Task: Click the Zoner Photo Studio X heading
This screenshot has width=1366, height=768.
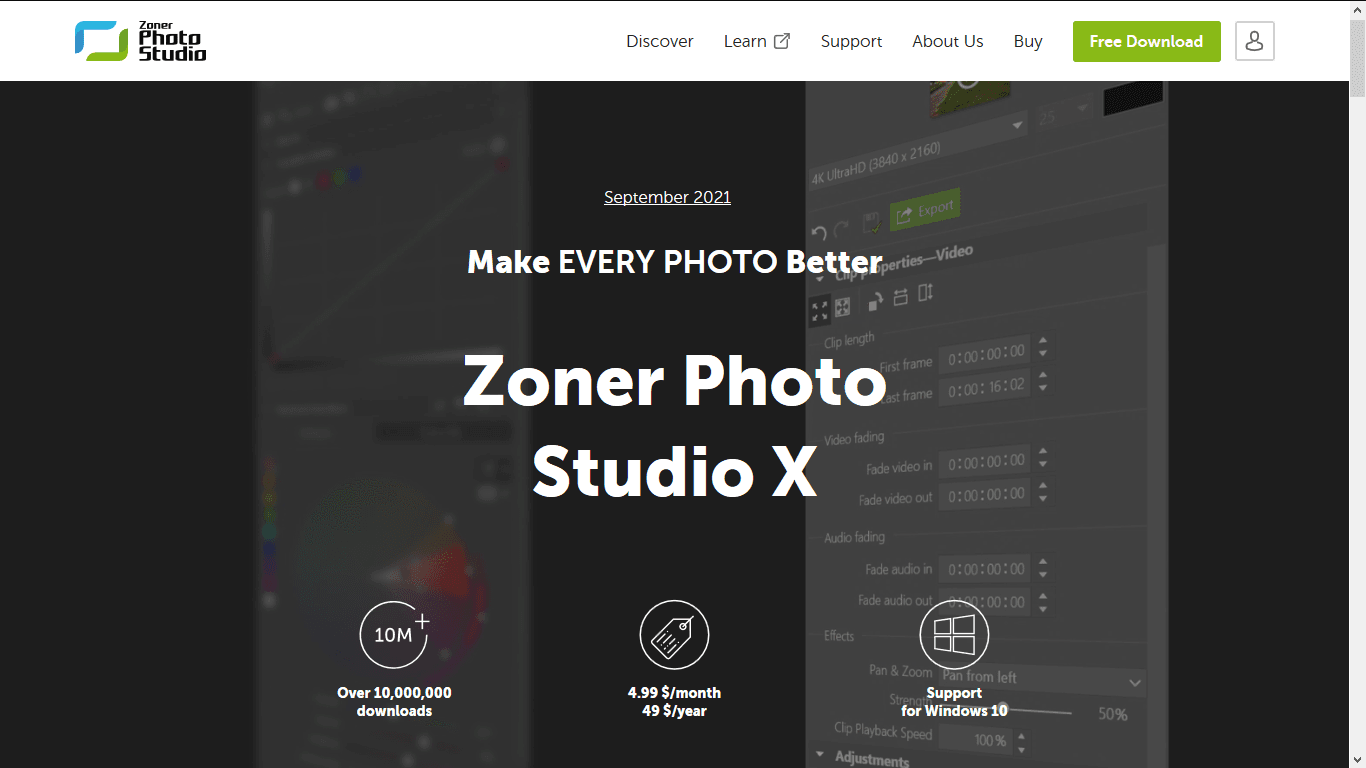Action: [675, 425]
